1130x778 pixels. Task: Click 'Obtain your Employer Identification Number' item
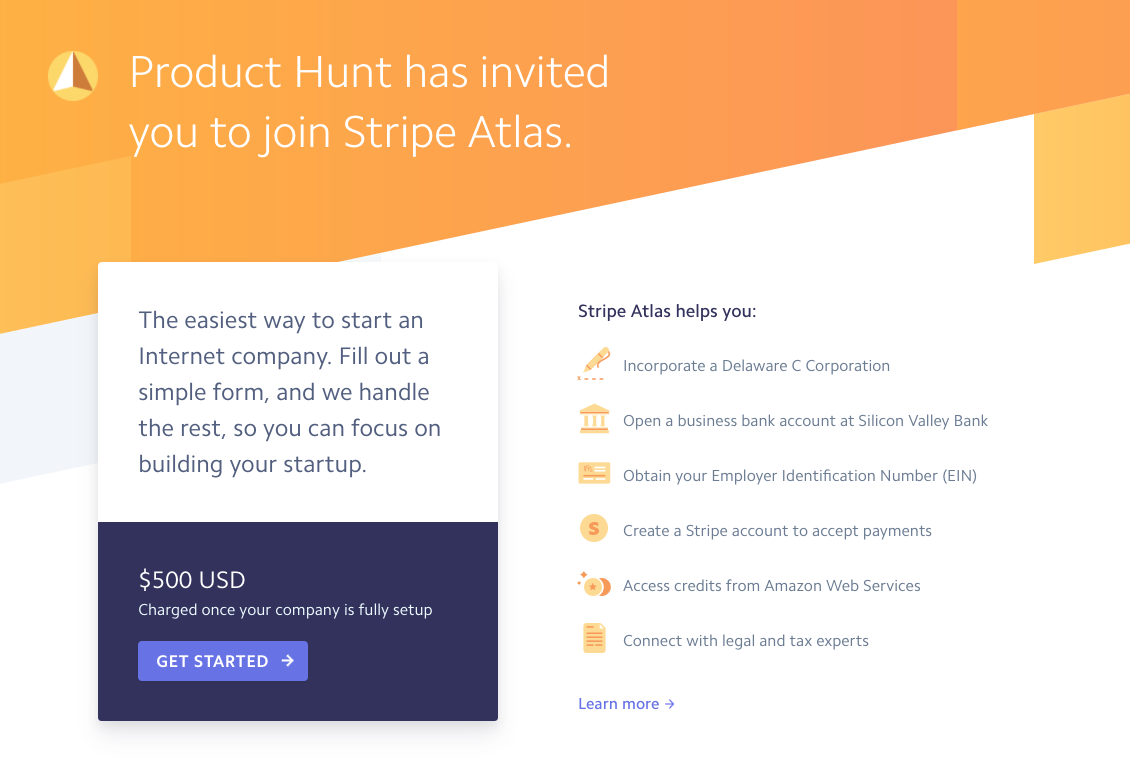click(x=799, y=476)
